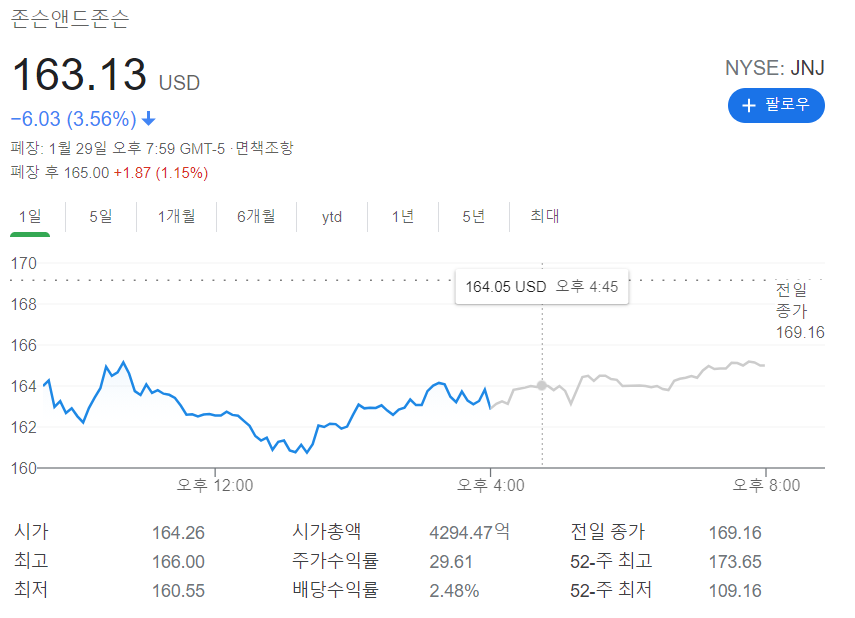
Task: Click the 최저 value 160.55
Action: tap(178, 590)
